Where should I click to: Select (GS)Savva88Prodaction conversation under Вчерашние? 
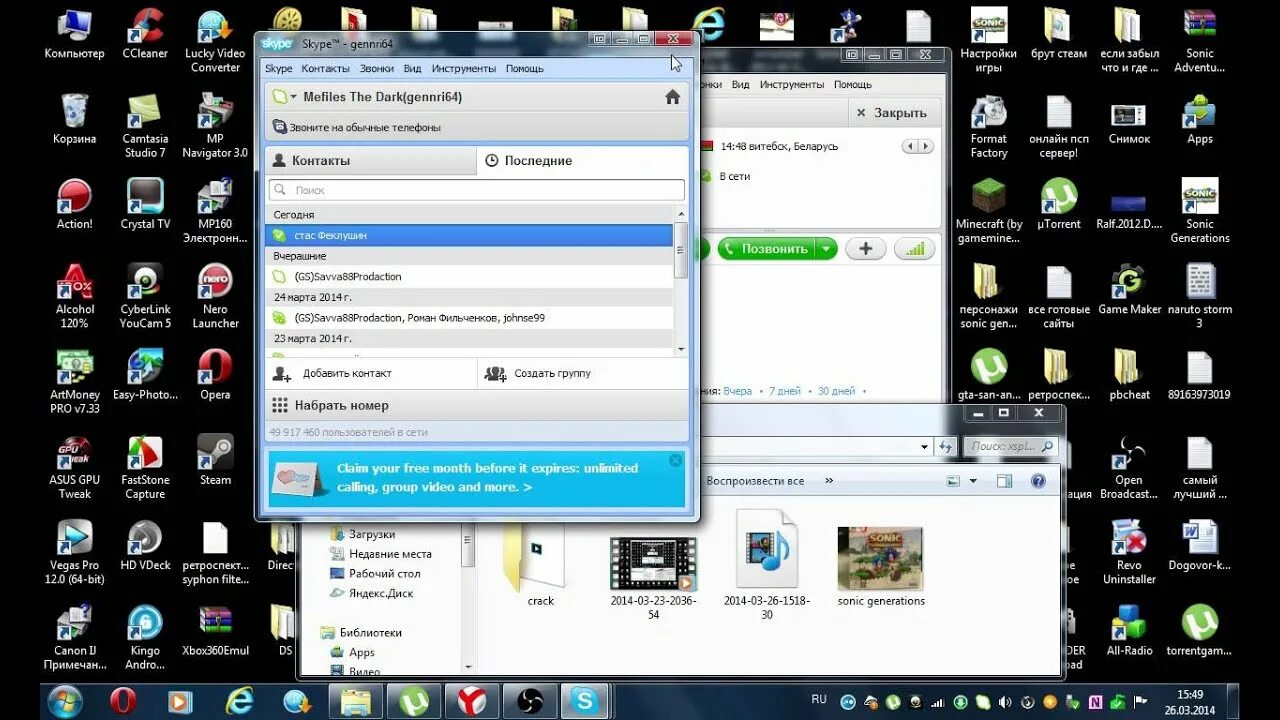point(469,276)
